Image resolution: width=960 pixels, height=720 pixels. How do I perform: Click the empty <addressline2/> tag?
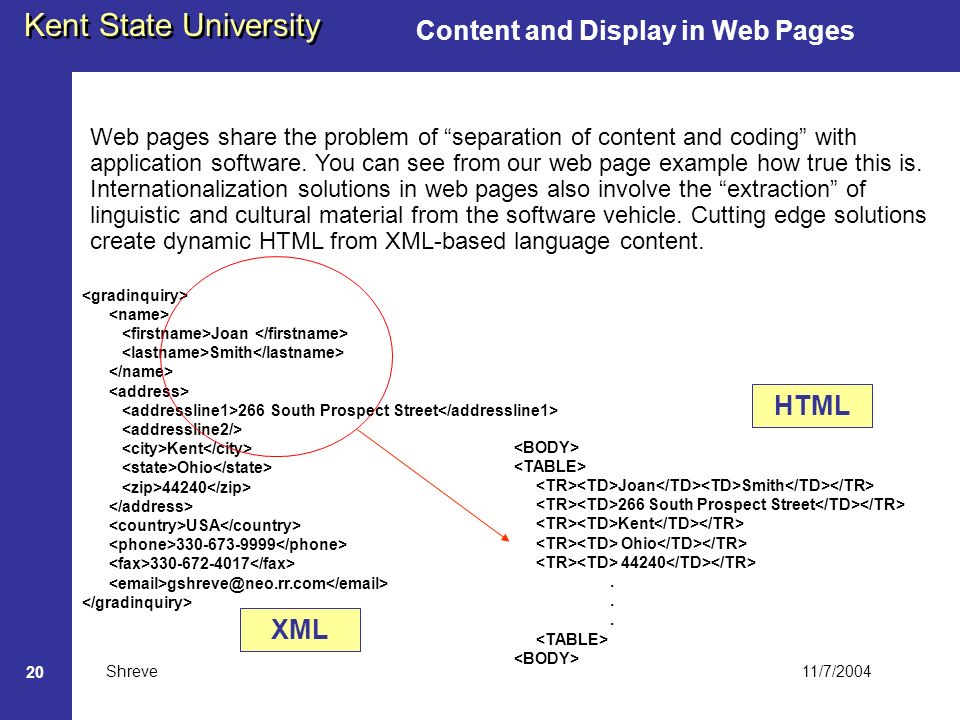pos(182,430)
